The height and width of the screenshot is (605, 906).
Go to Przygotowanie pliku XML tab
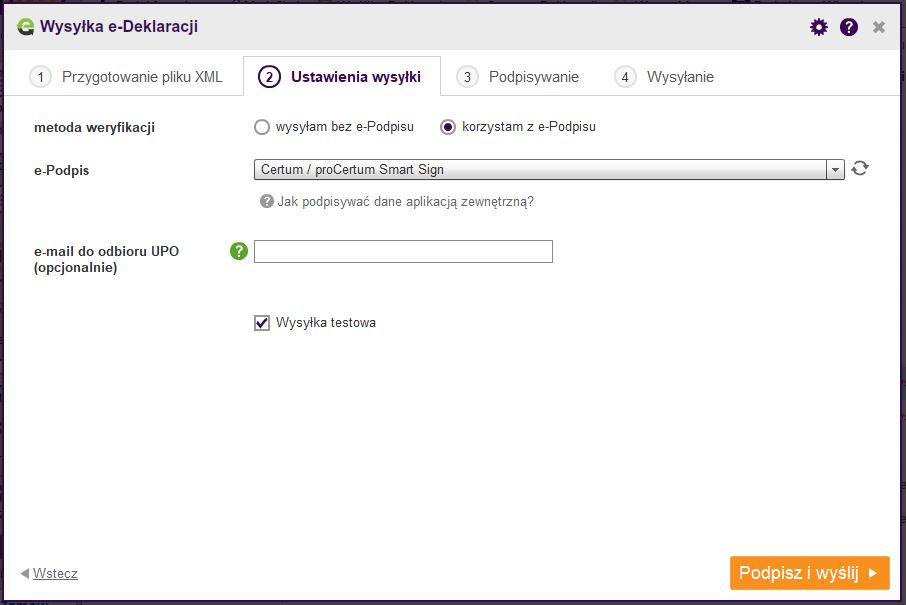tap(126, 77)
